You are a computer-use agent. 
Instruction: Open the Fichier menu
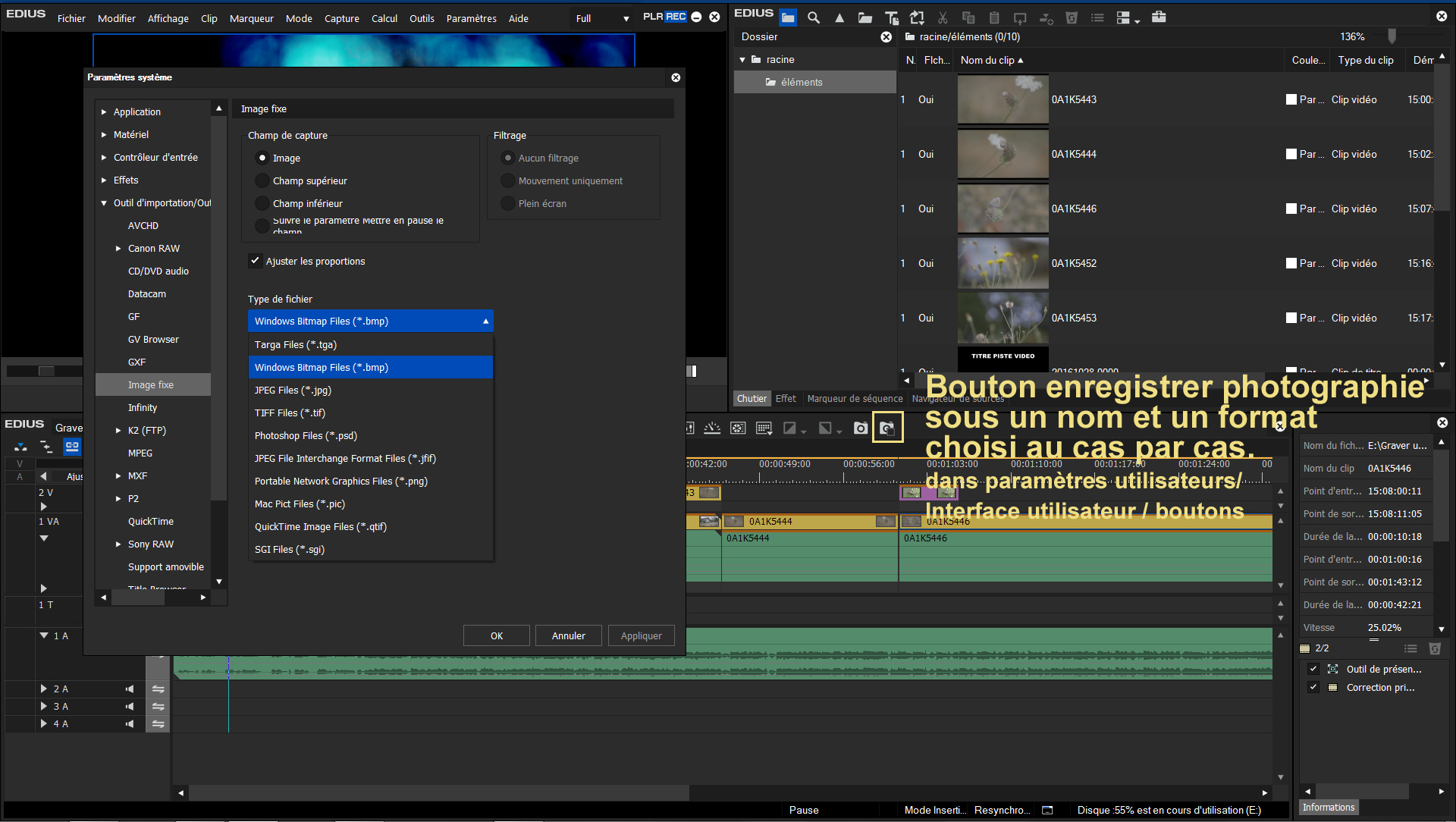tap(71, 18)
